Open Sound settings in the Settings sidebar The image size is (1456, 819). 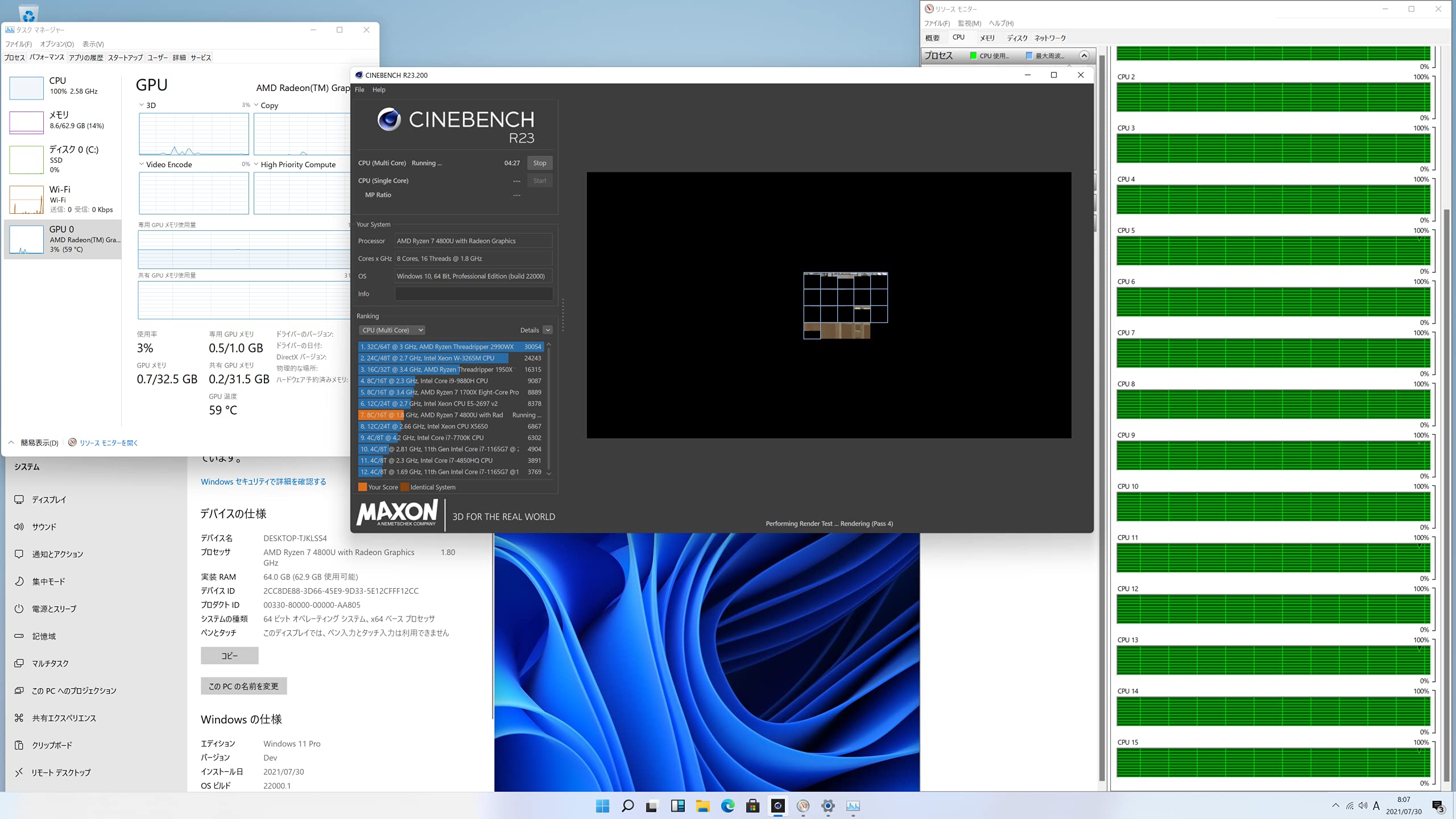[44, 527]
